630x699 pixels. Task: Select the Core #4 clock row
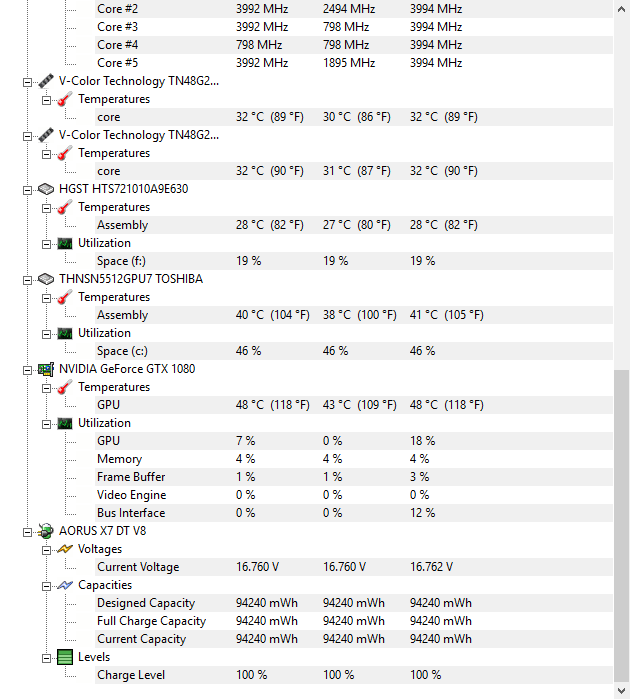(x=354, y=45)
